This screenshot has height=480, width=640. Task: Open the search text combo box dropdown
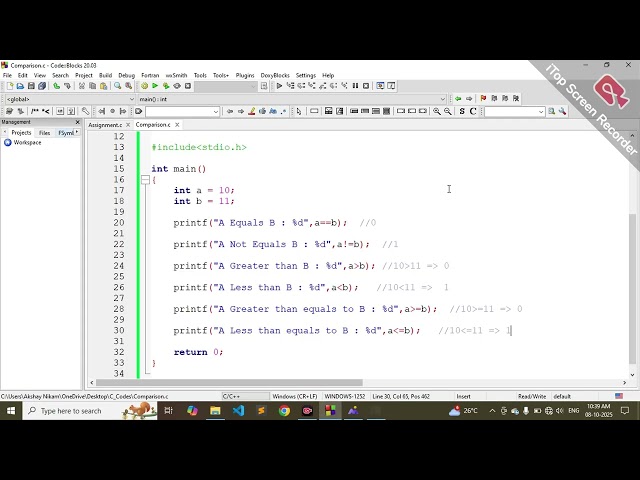[x=216, y=111]
